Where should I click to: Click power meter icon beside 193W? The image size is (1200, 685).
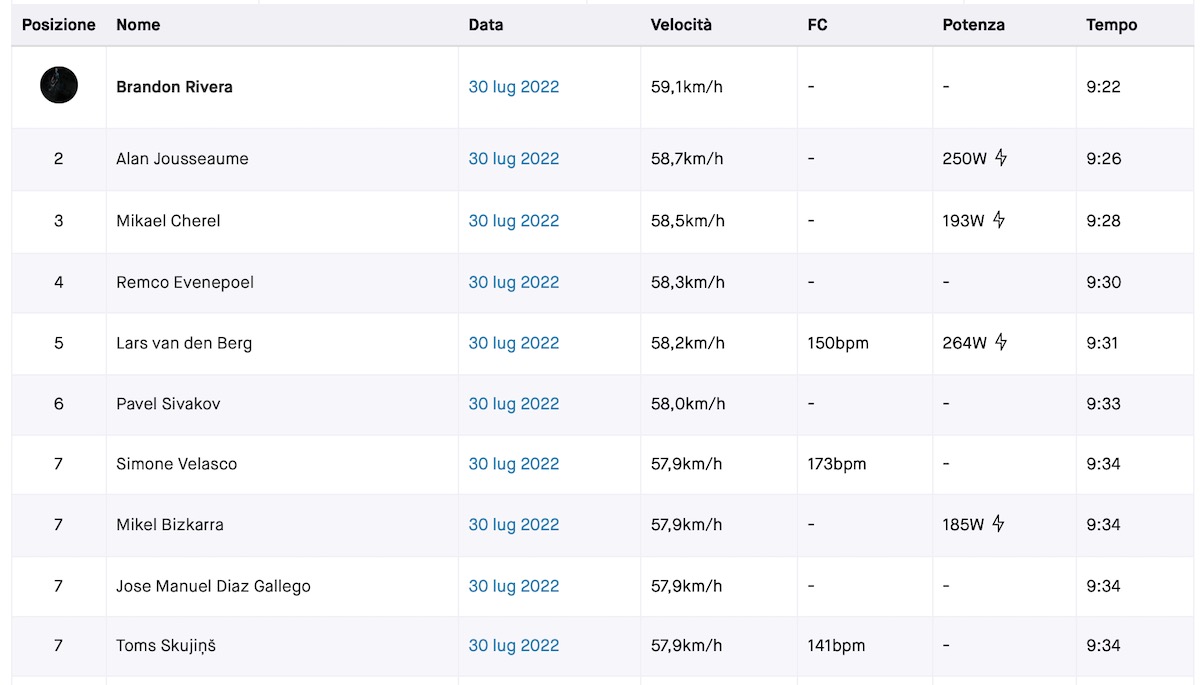pos(998,220)
